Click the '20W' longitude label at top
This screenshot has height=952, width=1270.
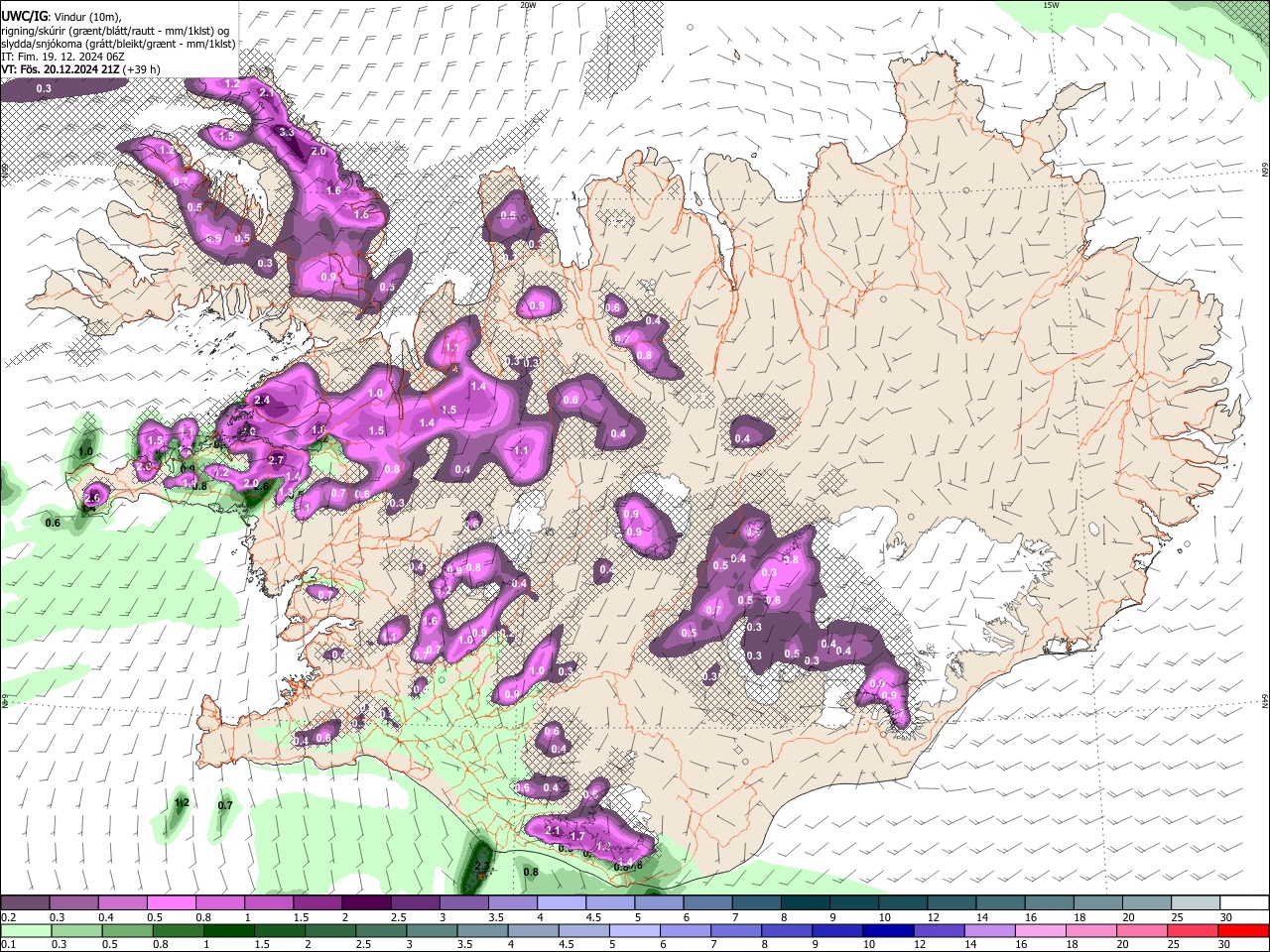click(528, 5)
